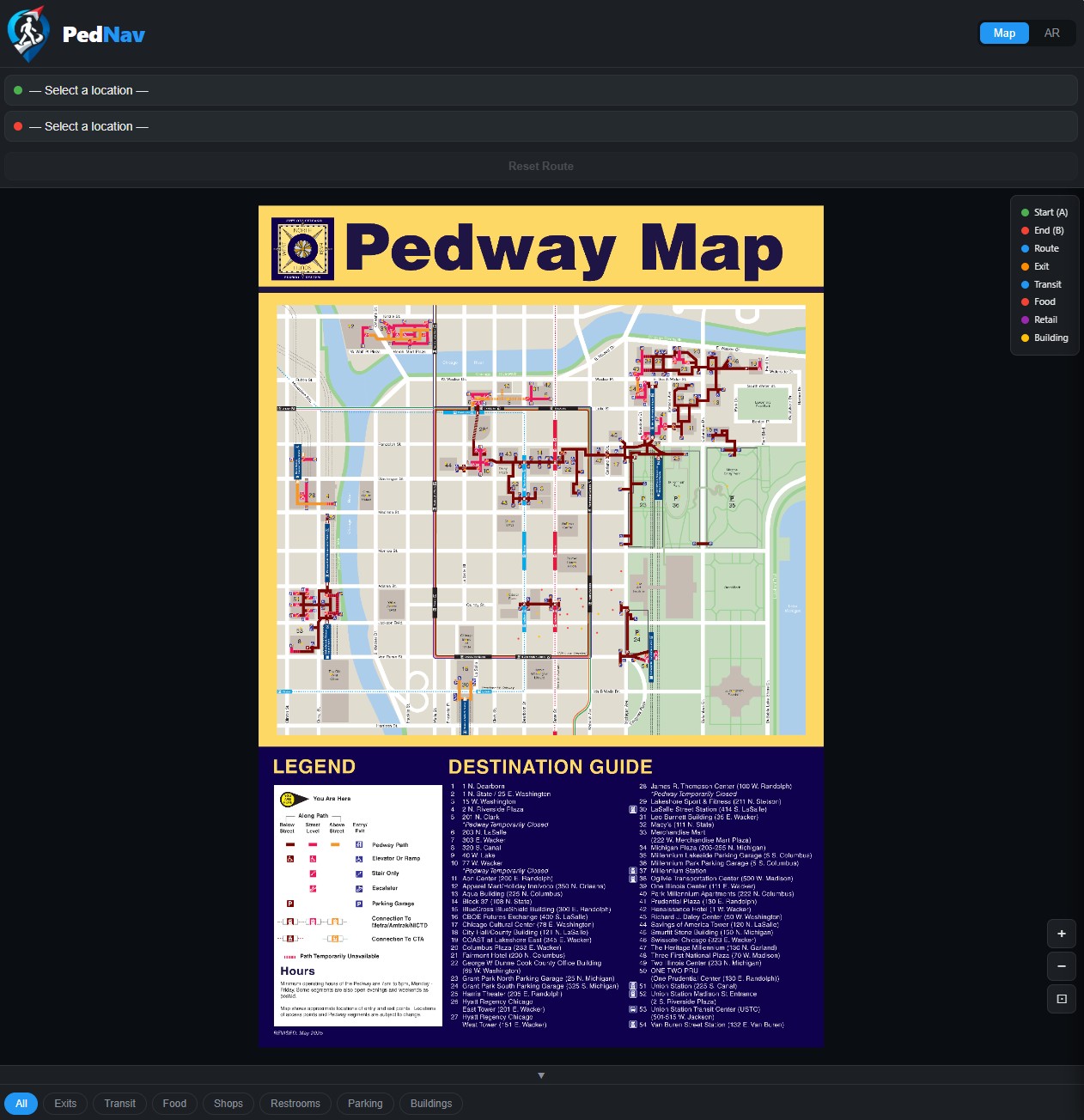Zoom out with the minus button

(x=1061, y=966)
